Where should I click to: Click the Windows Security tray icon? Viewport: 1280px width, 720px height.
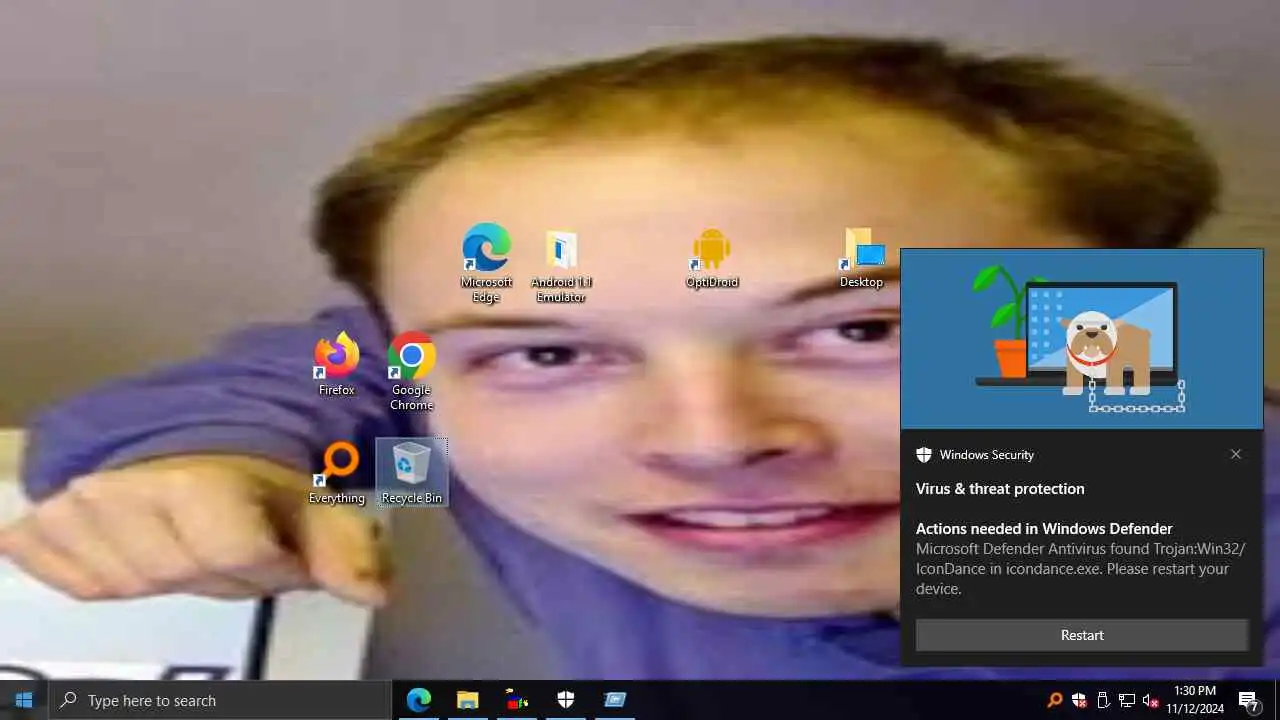coord(1079,700)
